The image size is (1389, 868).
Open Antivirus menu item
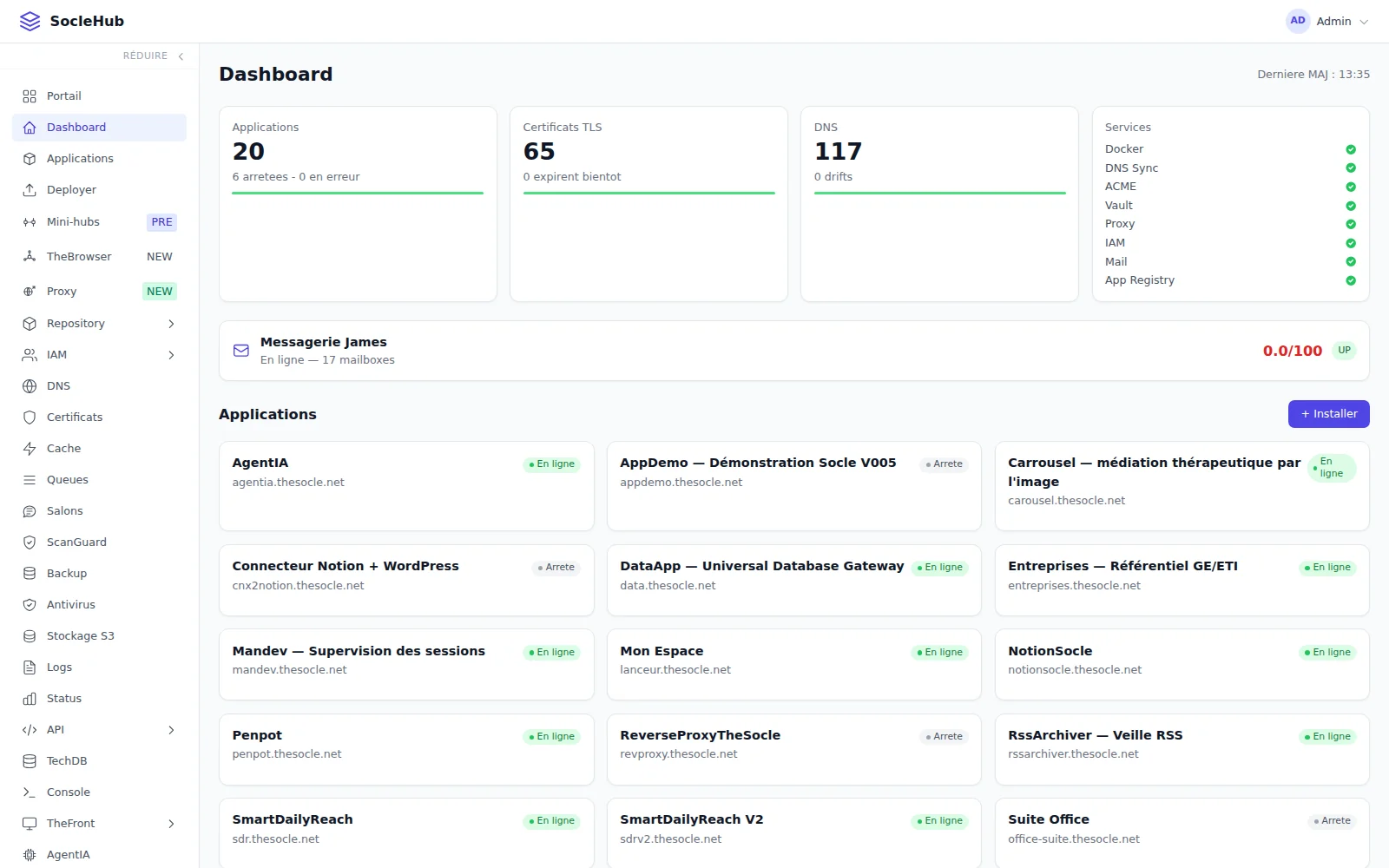[x=99, y=605]
